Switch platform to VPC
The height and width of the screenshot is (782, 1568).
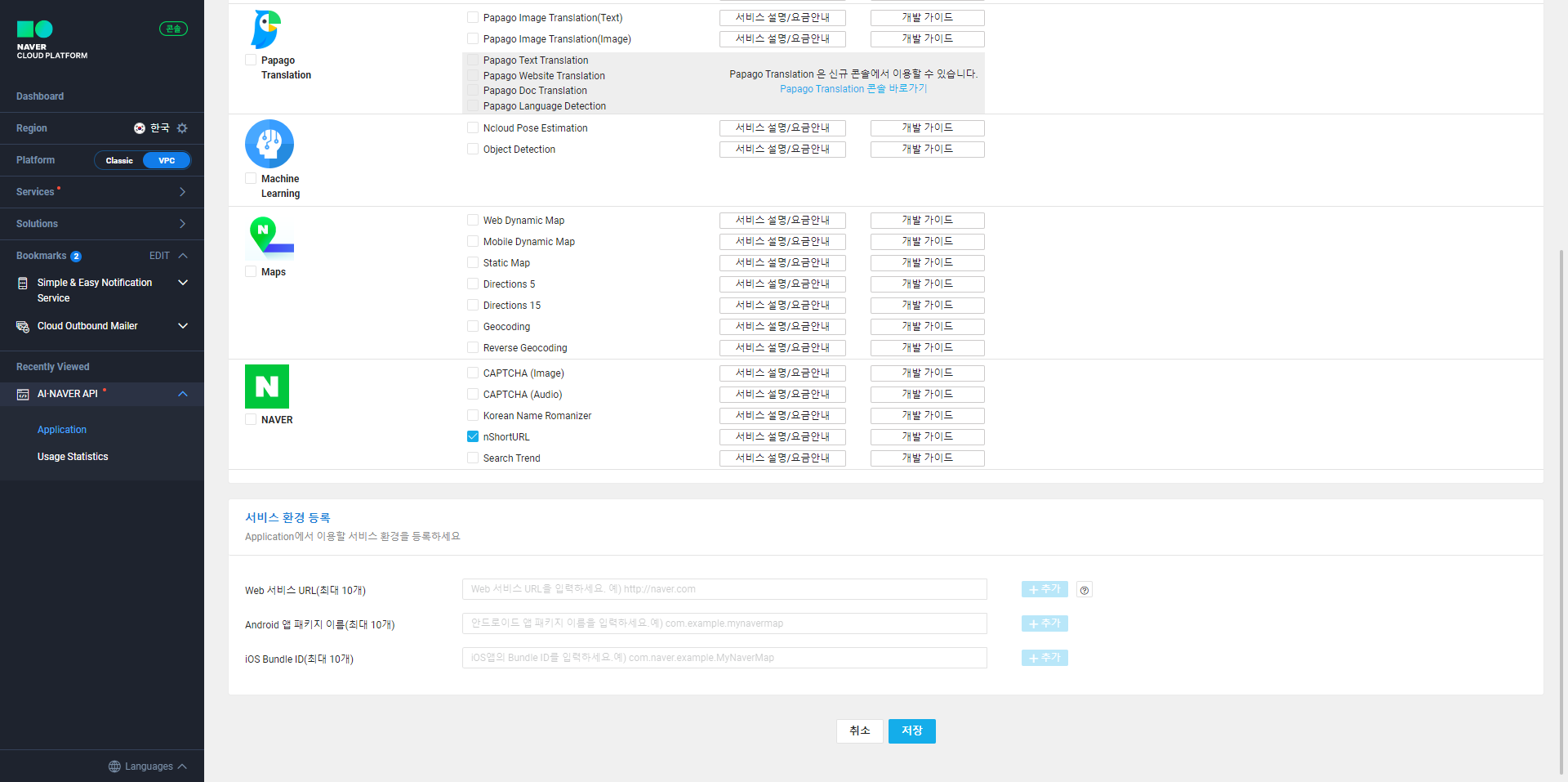tap(167, 160)
